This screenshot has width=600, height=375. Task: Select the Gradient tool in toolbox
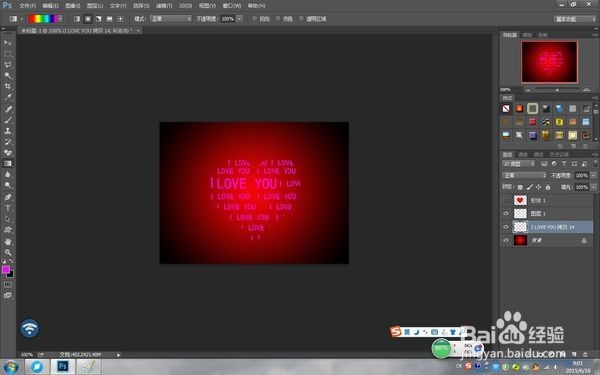[8, 163]
